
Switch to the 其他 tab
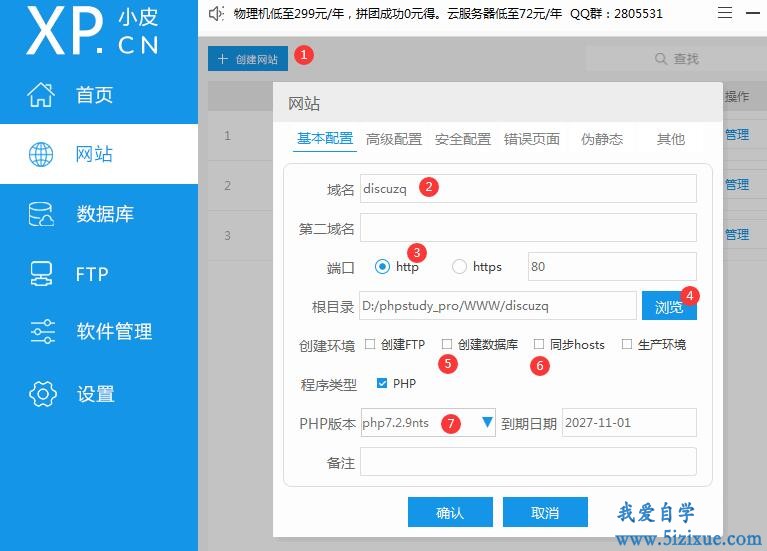(671, 139)
